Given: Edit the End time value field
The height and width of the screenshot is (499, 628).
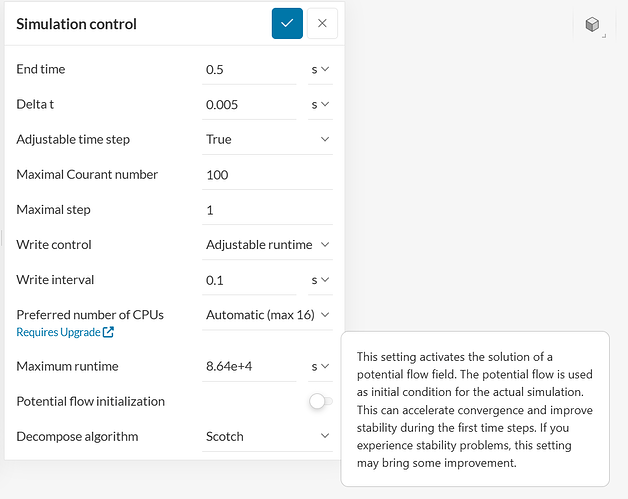Looking at the screenshot, I should tap(248, 69).
